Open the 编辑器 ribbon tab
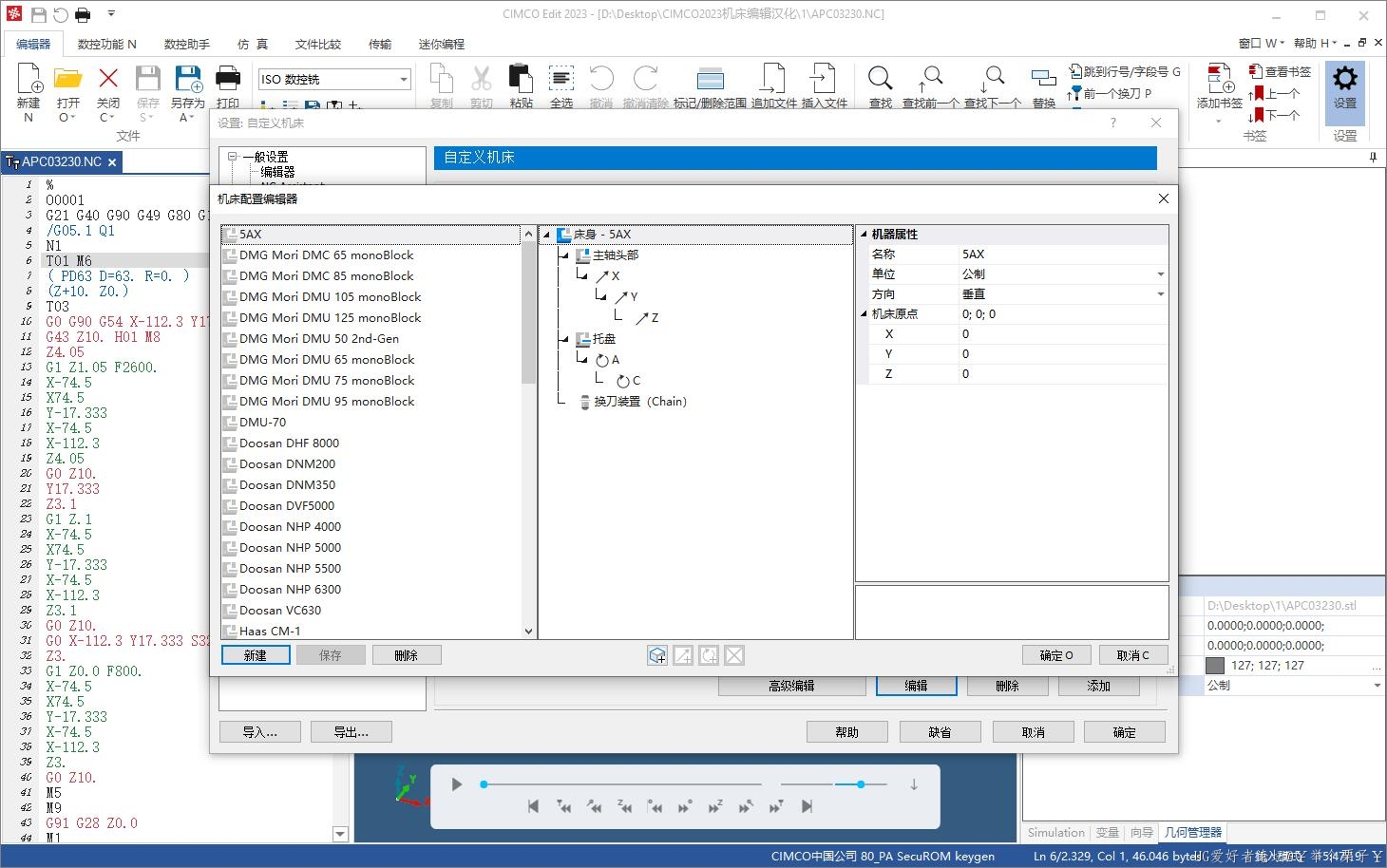The width and height of the screenshot is (1387, 868). click(x=33, y=44)
